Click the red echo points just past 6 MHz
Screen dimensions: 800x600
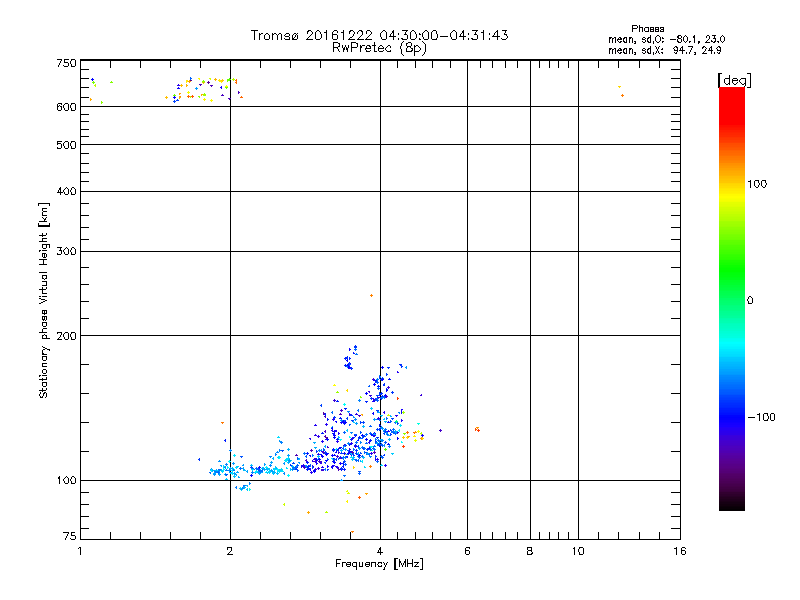point(477,429)
